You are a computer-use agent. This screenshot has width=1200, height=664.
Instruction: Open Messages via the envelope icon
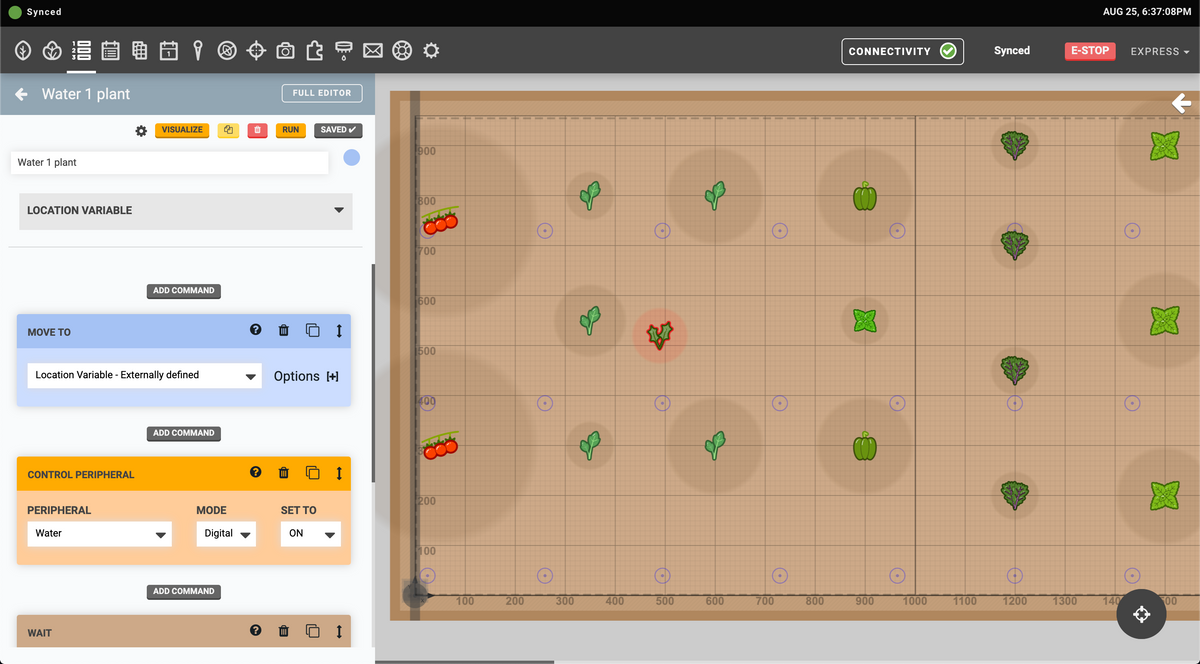tap(372, 50)
